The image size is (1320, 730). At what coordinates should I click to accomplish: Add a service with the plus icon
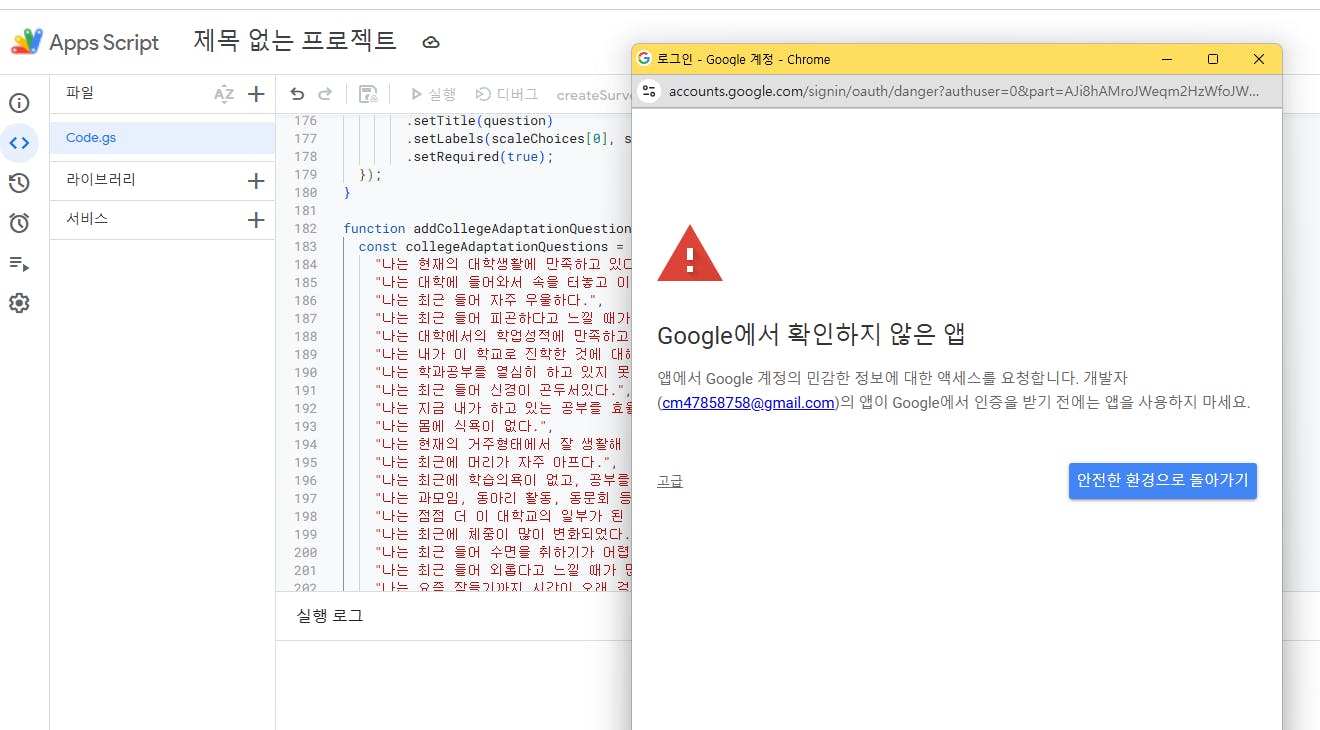click(256, 220)
